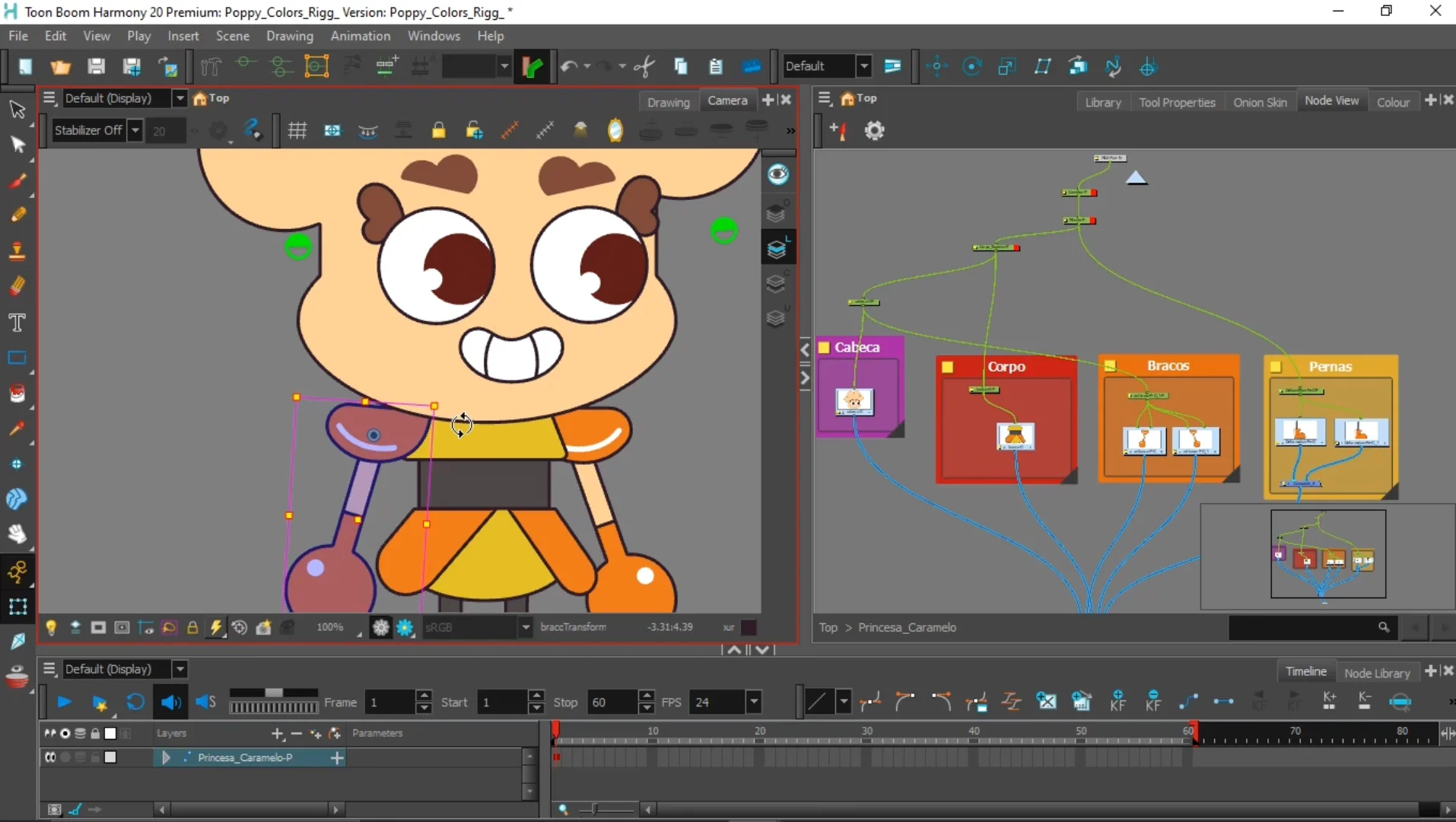
Task: Select the Brush tool in tools sidebar
Action: click(17, 180)
